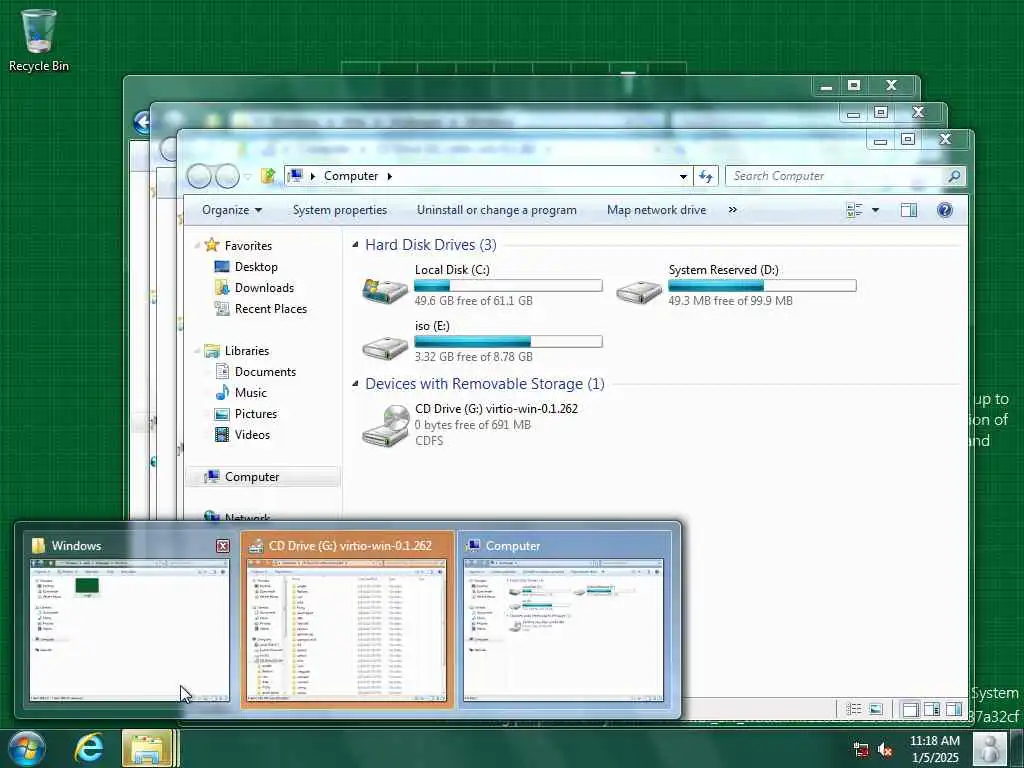
Task: Click the taskbar clock showing 11:18 AM
Action: click(x=935, y=749)
